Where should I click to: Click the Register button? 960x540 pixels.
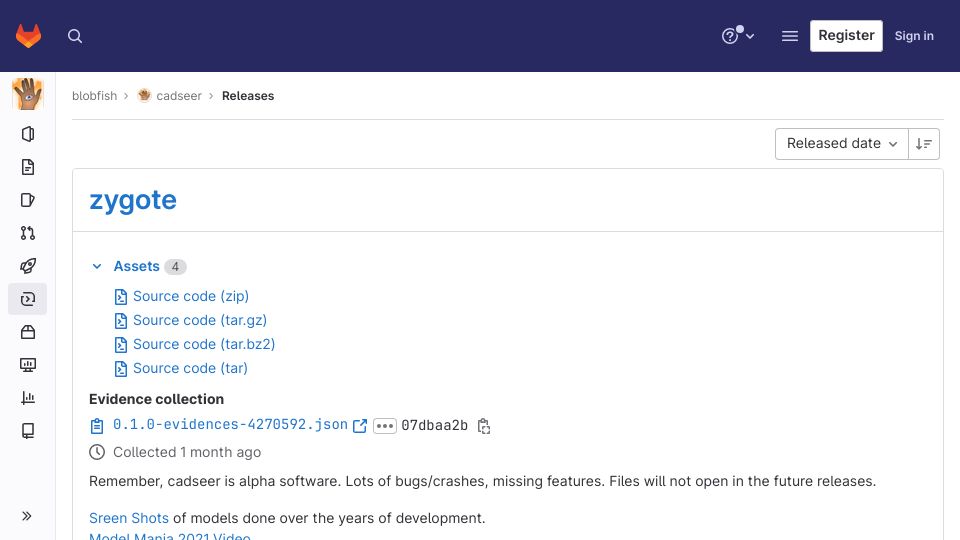[846, 36]
